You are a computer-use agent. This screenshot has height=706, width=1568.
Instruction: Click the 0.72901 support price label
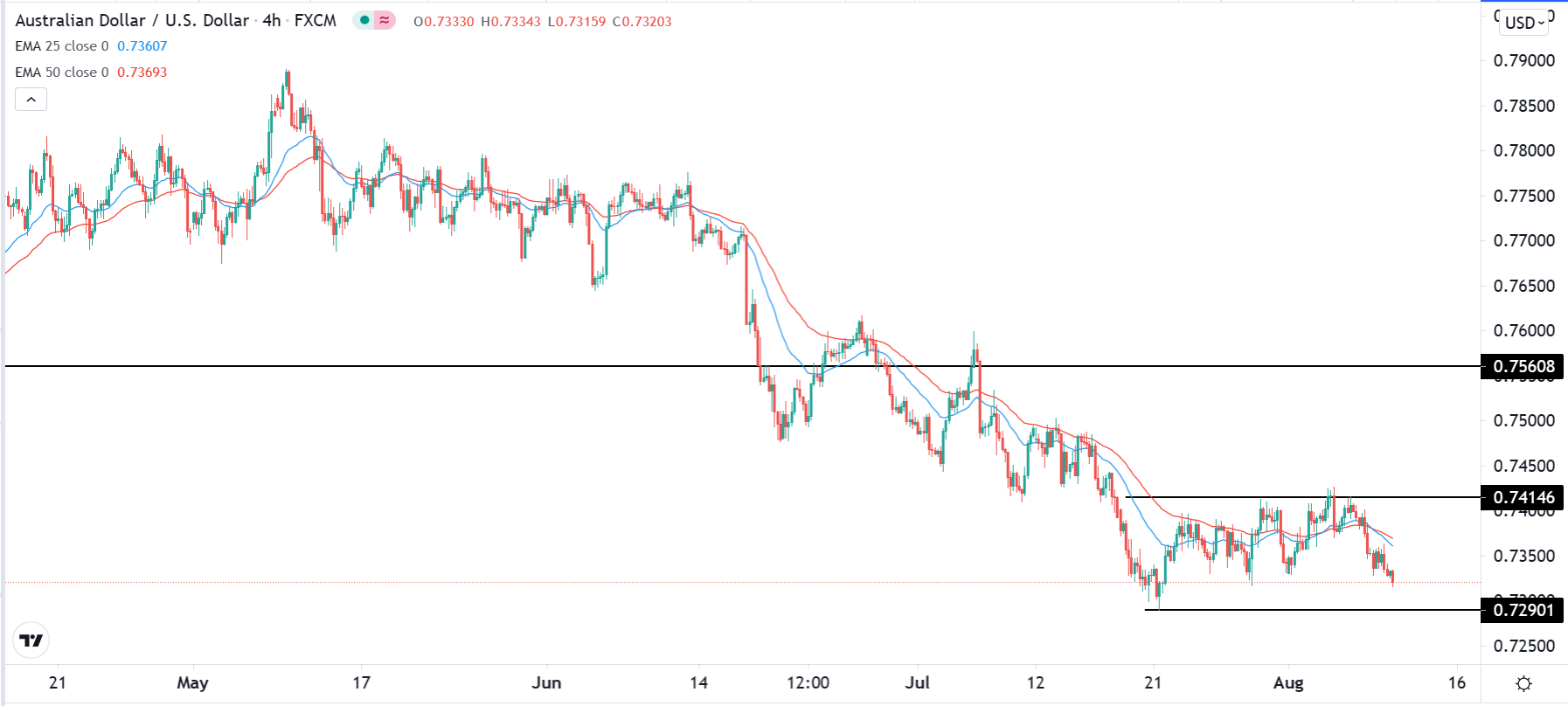click(1523, 610)
